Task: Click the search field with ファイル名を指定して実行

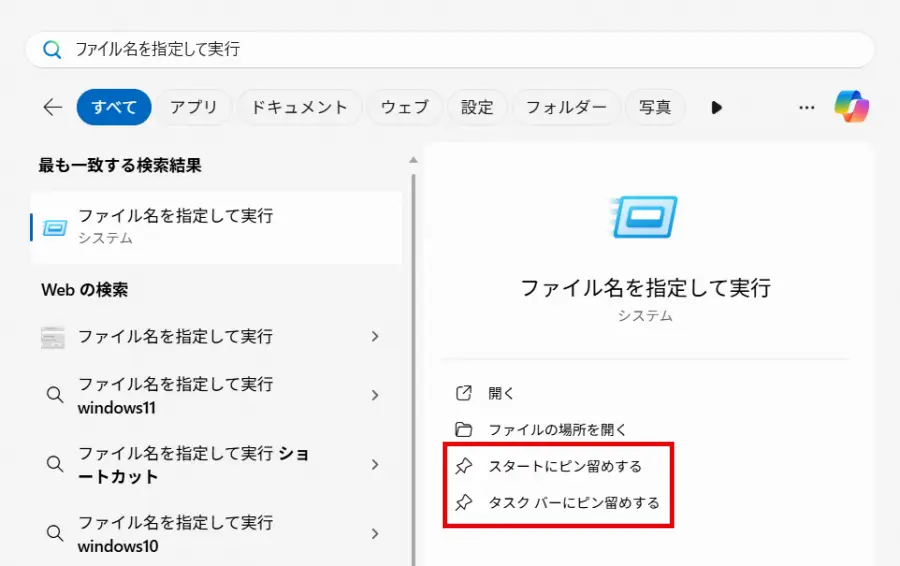Action: [x=450, y=49]
